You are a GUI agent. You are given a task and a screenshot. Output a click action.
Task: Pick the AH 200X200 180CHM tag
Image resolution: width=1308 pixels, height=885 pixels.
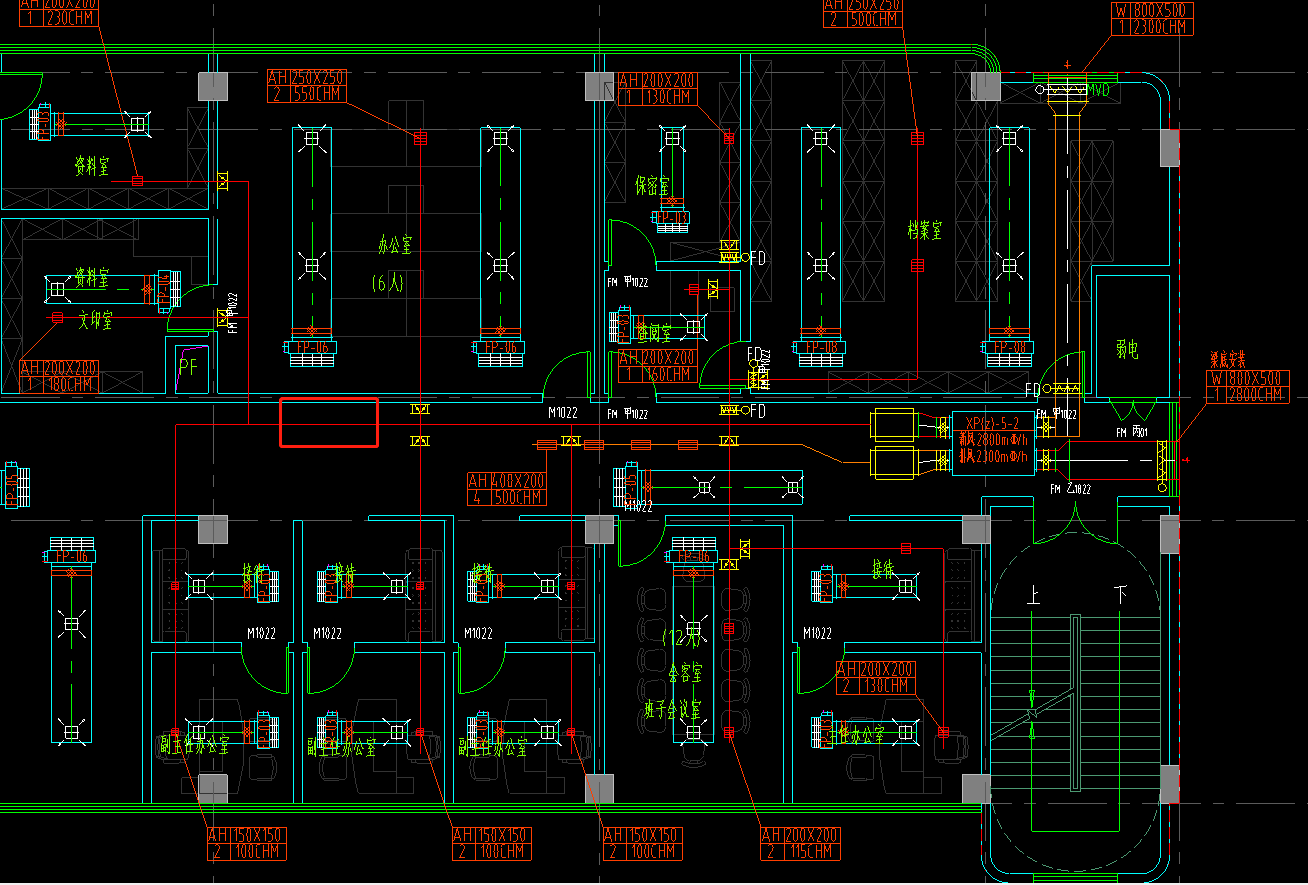59,376
